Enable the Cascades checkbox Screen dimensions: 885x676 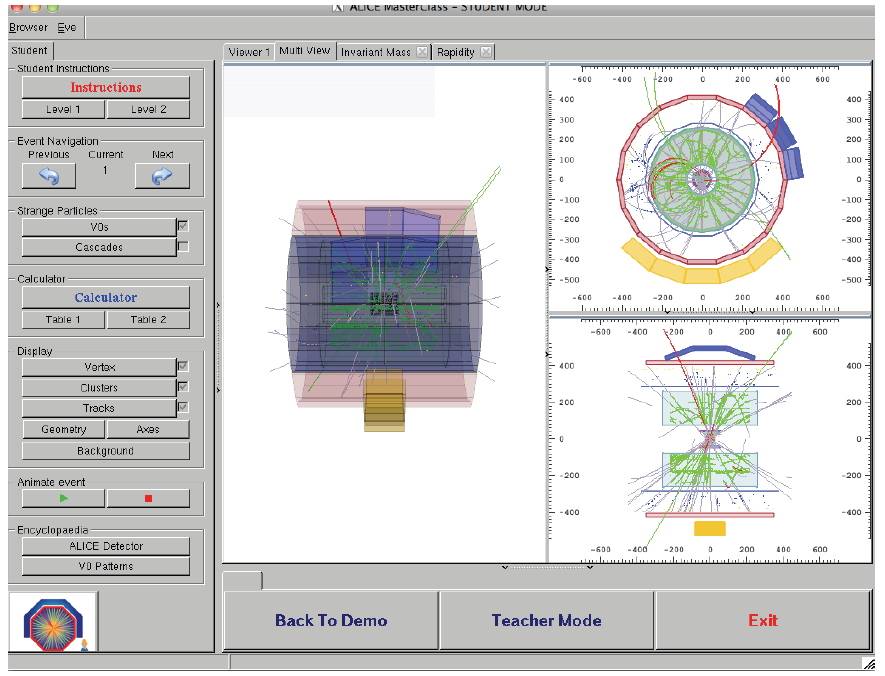tap(182, 246)
